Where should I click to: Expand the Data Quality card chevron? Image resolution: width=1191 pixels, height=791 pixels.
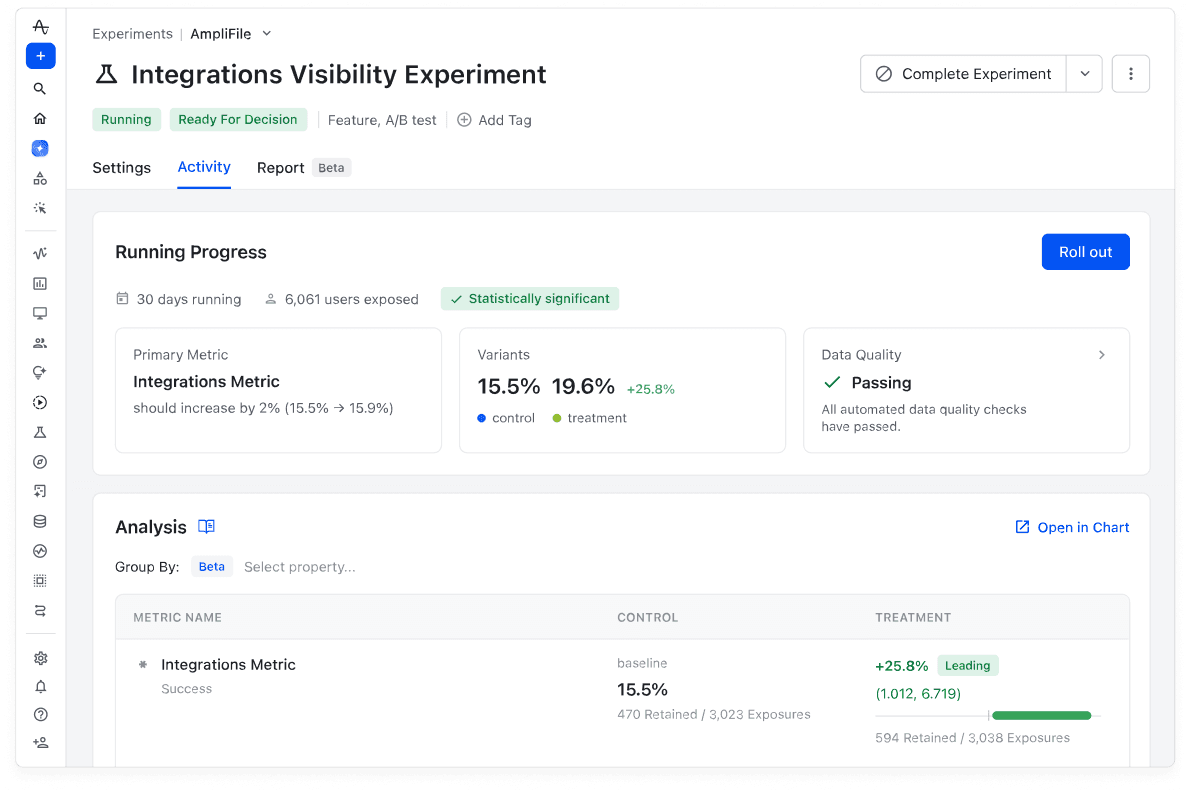1101,355
